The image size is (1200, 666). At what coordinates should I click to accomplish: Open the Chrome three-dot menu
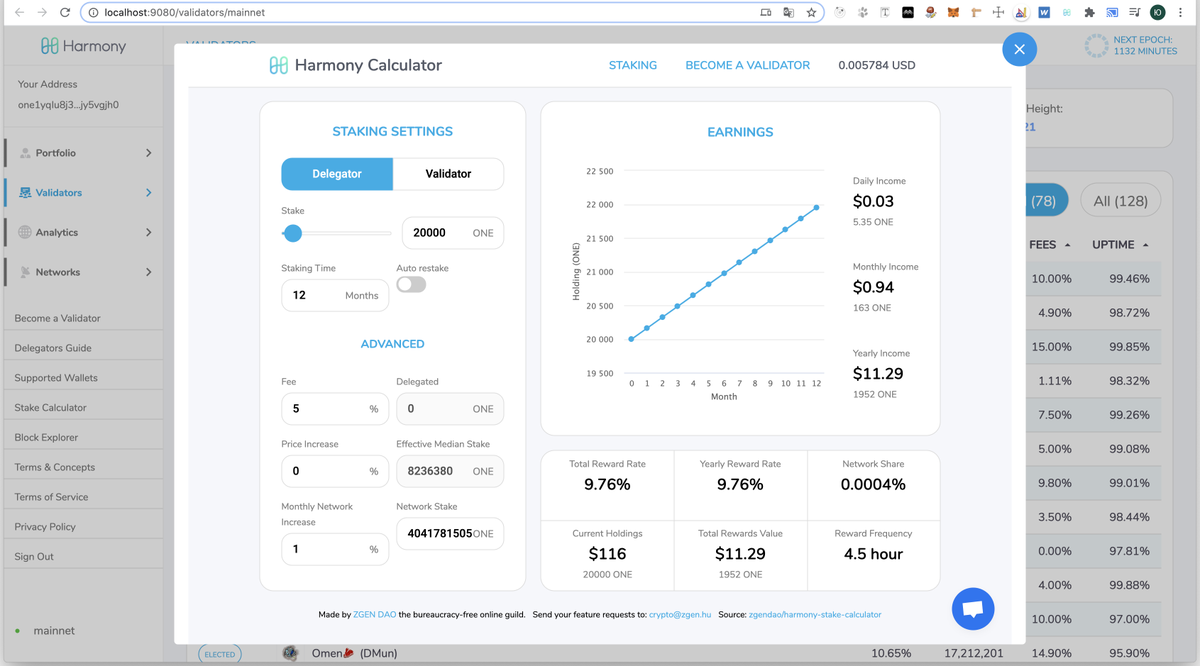[x=1181, y=13]
